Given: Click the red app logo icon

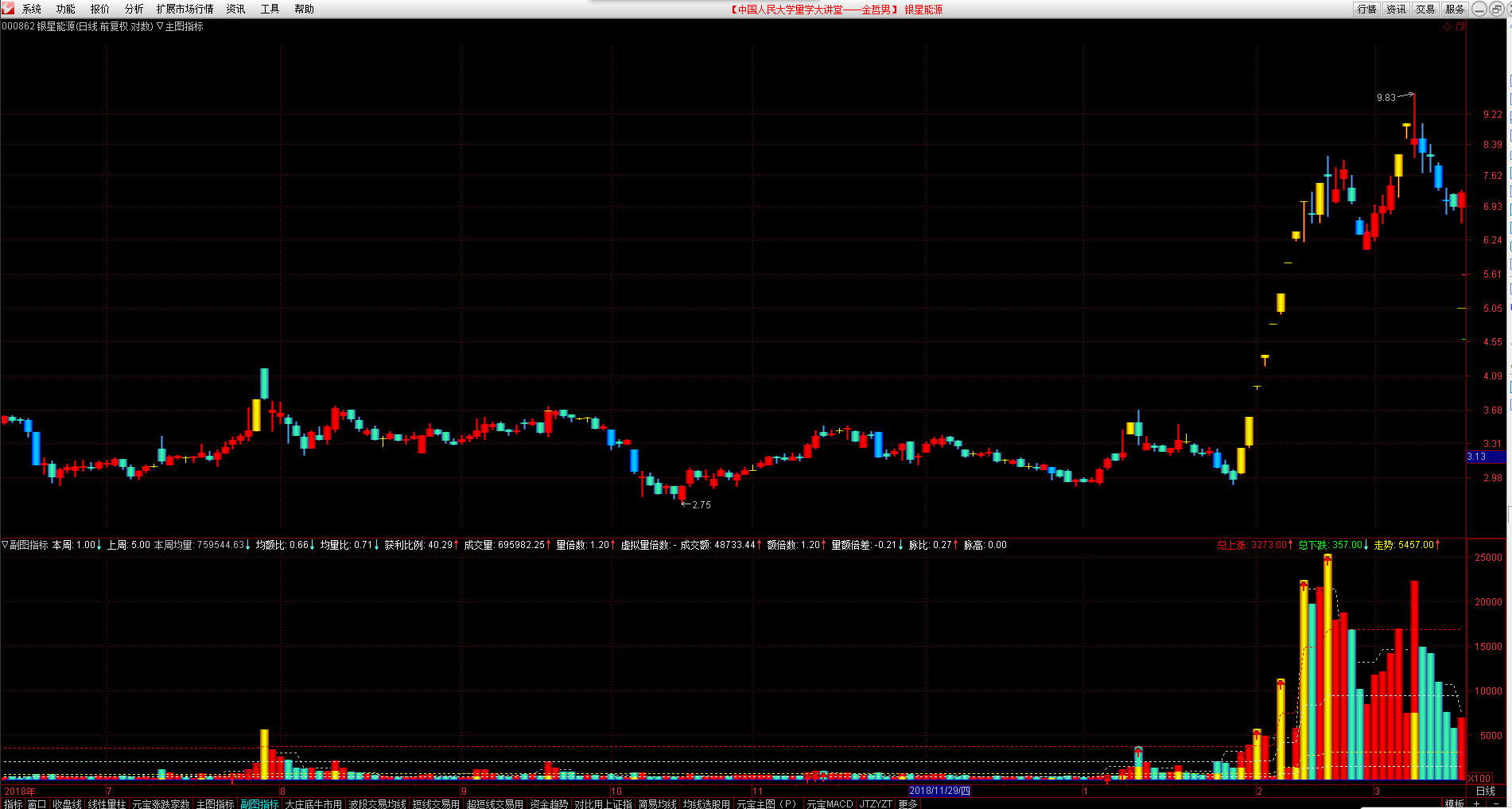Looking at the screenshot, I should [x=8, y=9].
